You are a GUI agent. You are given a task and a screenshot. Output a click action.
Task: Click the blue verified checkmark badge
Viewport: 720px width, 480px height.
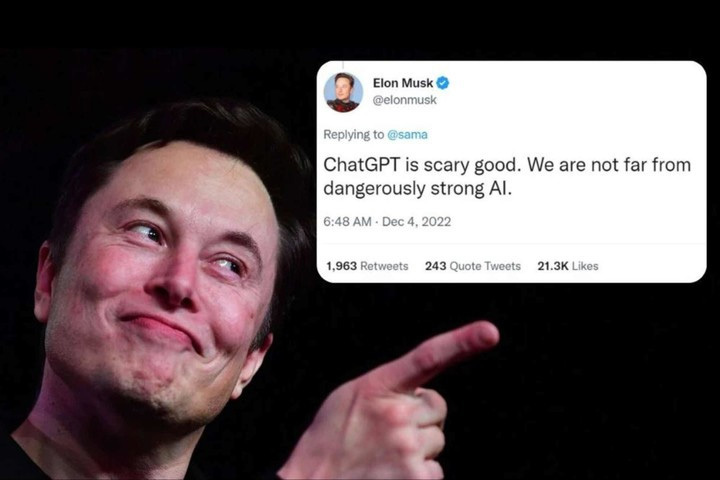pyautogui.click(x=443, y=83)
